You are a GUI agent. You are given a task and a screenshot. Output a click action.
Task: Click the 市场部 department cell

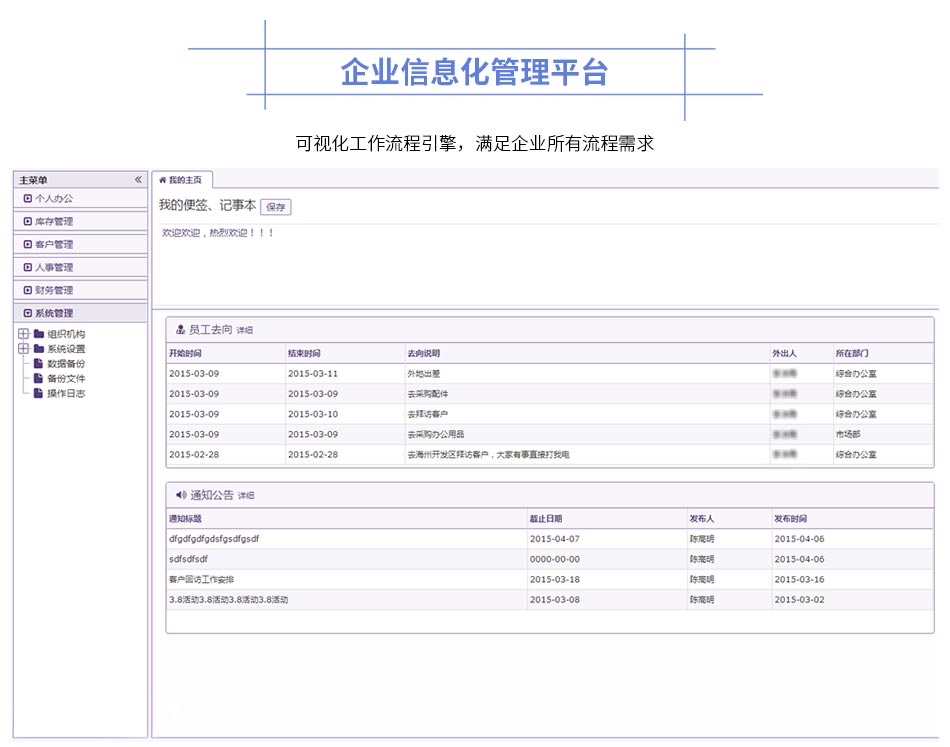pos(848,434)
